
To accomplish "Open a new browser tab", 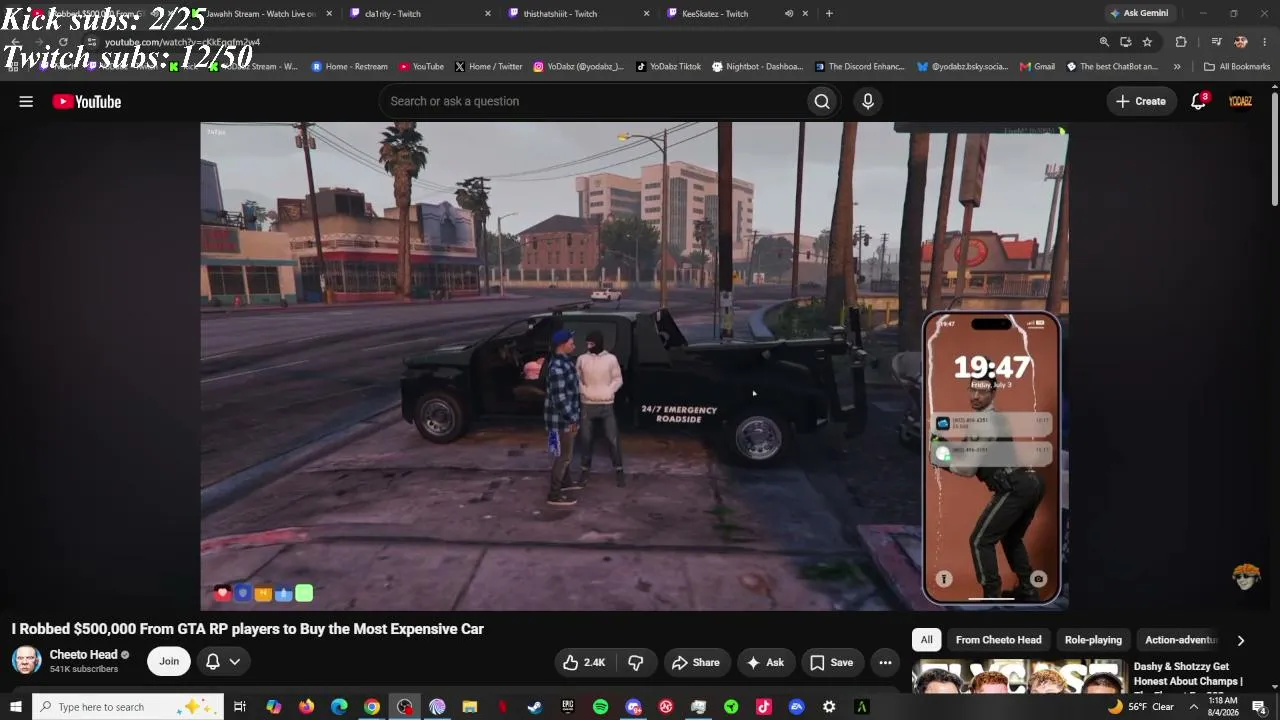I will [x=829, y=14].
